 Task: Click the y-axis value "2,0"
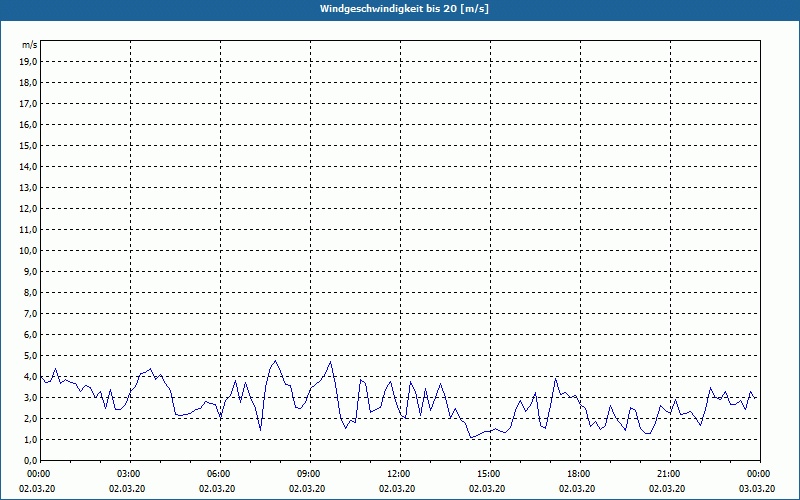tap(30, 418)
